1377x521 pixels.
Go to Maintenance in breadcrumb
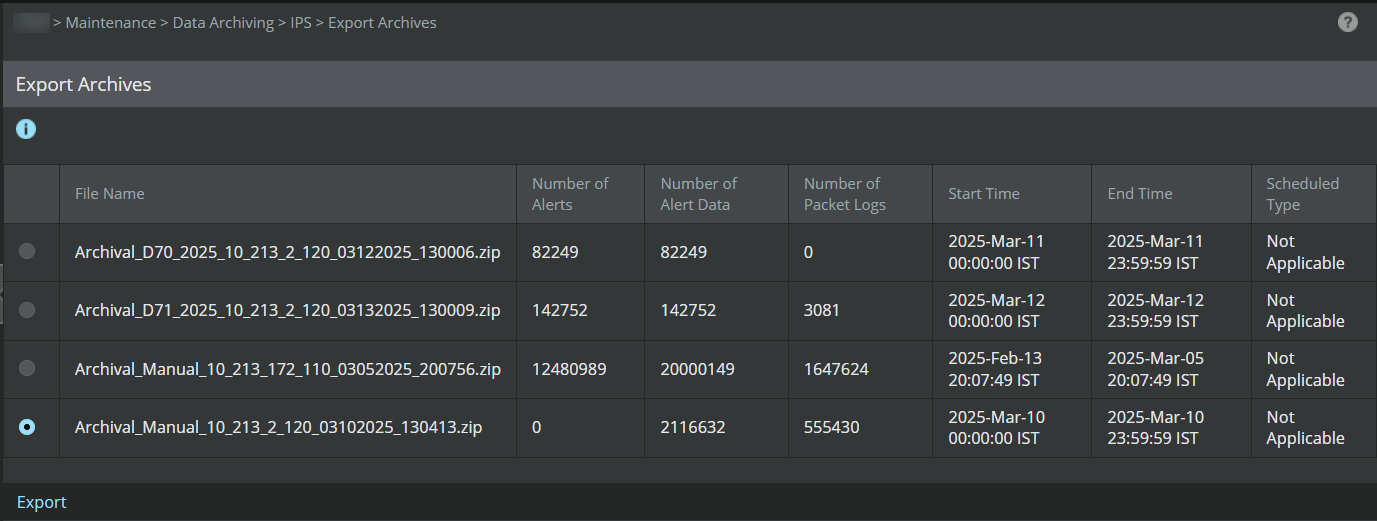pyautogui.click(x=111, y=22)
